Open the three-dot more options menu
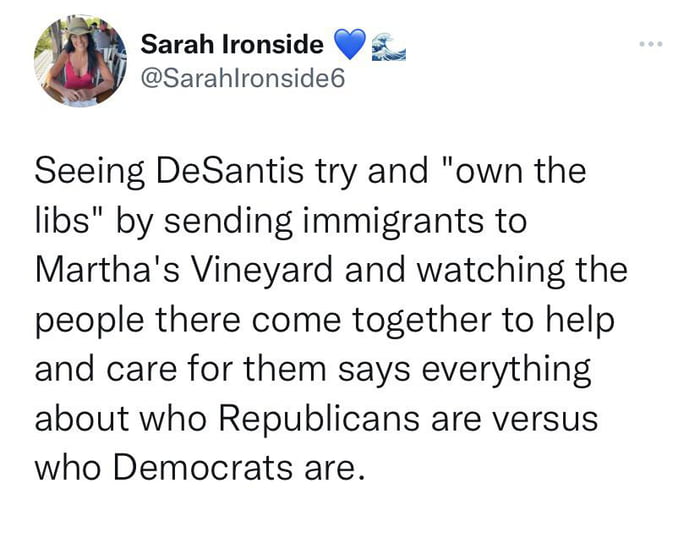 [x=651, y=44]
